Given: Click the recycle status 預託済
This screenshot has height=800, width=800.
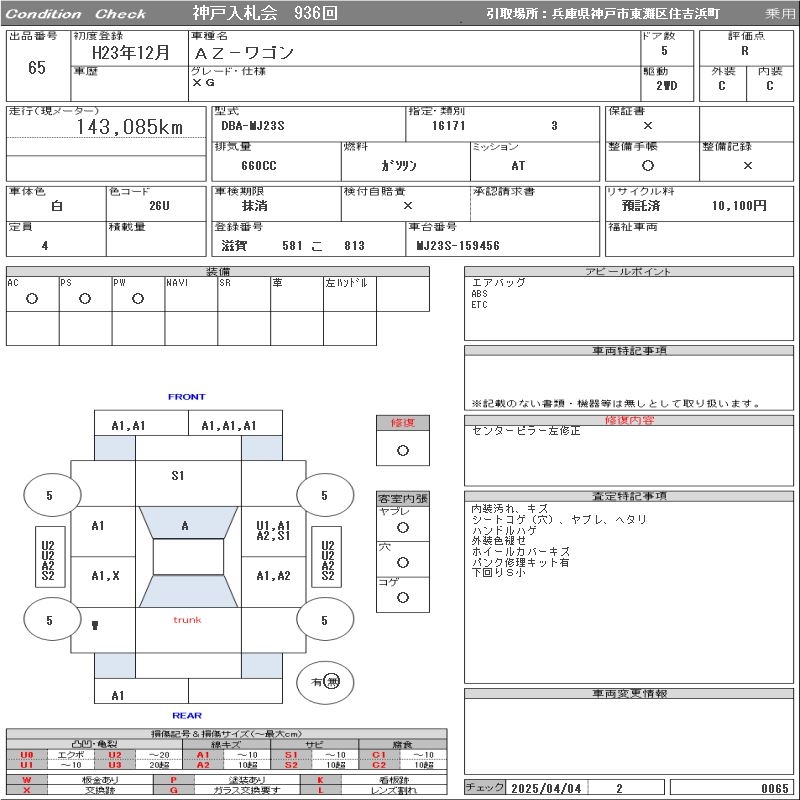Looking at the screenshot, I should coord(641,206).
